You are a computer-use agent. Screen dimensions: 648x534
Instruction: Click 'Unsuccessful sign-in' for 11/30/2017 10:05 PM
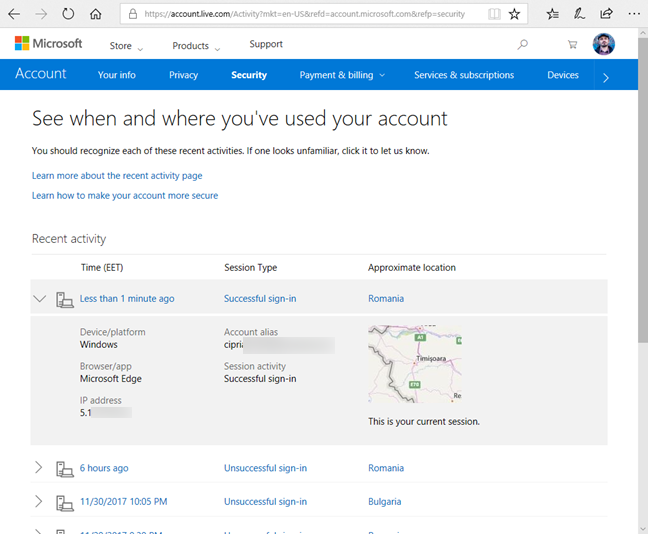[265, 501]
